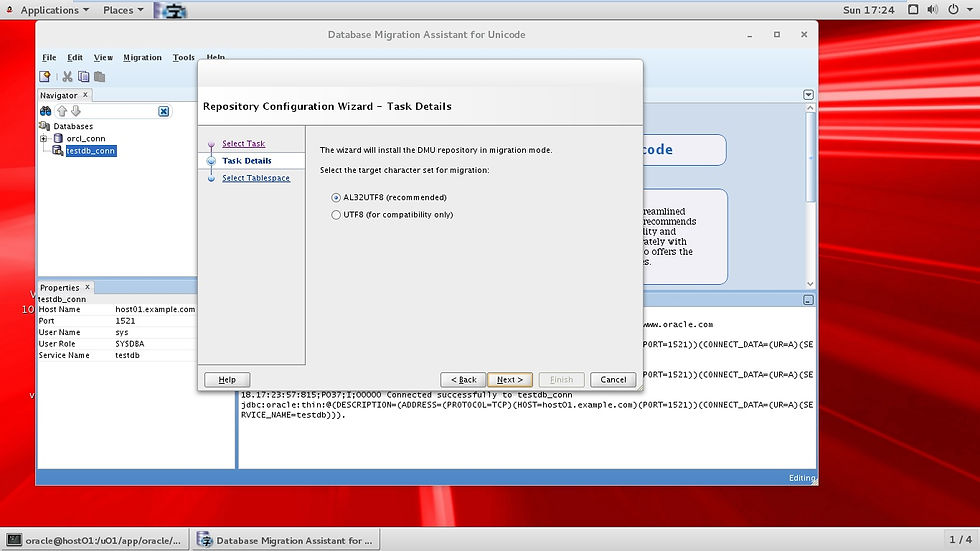This screenshot has width=980, height=551.
Task: Click the User Name value sys
Action: [122, 332]
